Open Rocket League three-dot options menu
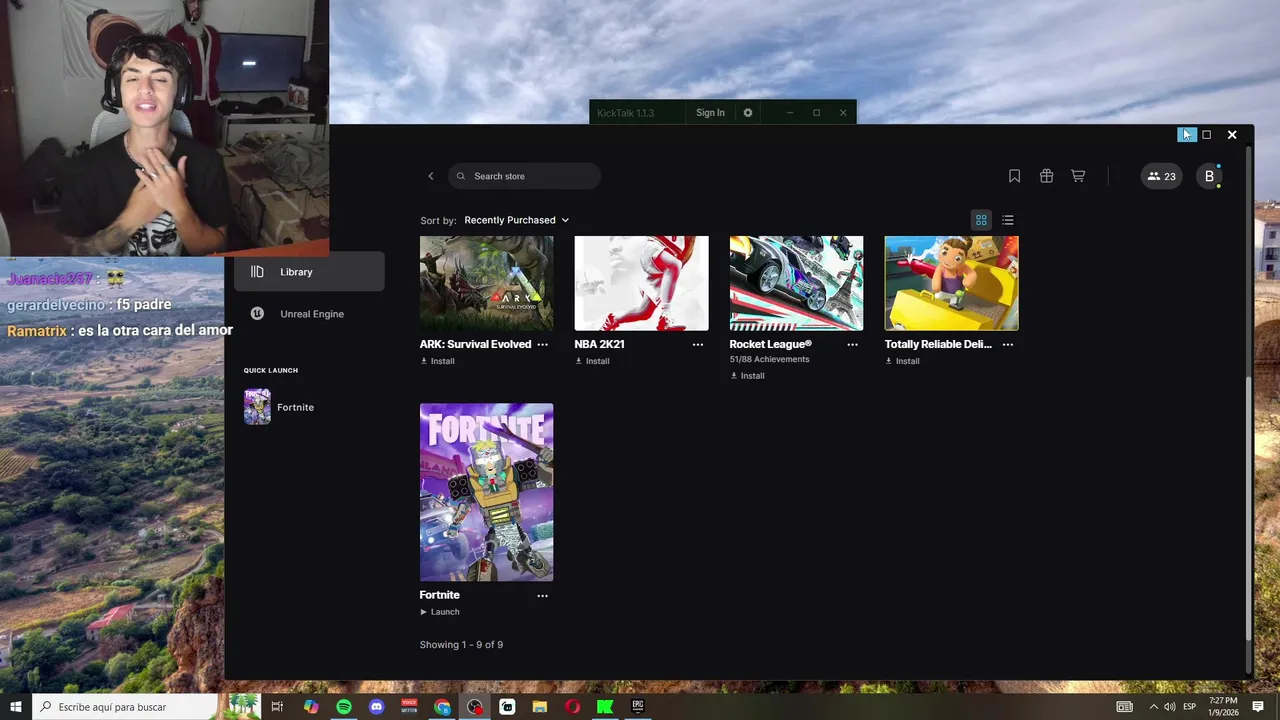Image resolution: width=1280 pixels, height=720 pixels. tap(852, 344)
